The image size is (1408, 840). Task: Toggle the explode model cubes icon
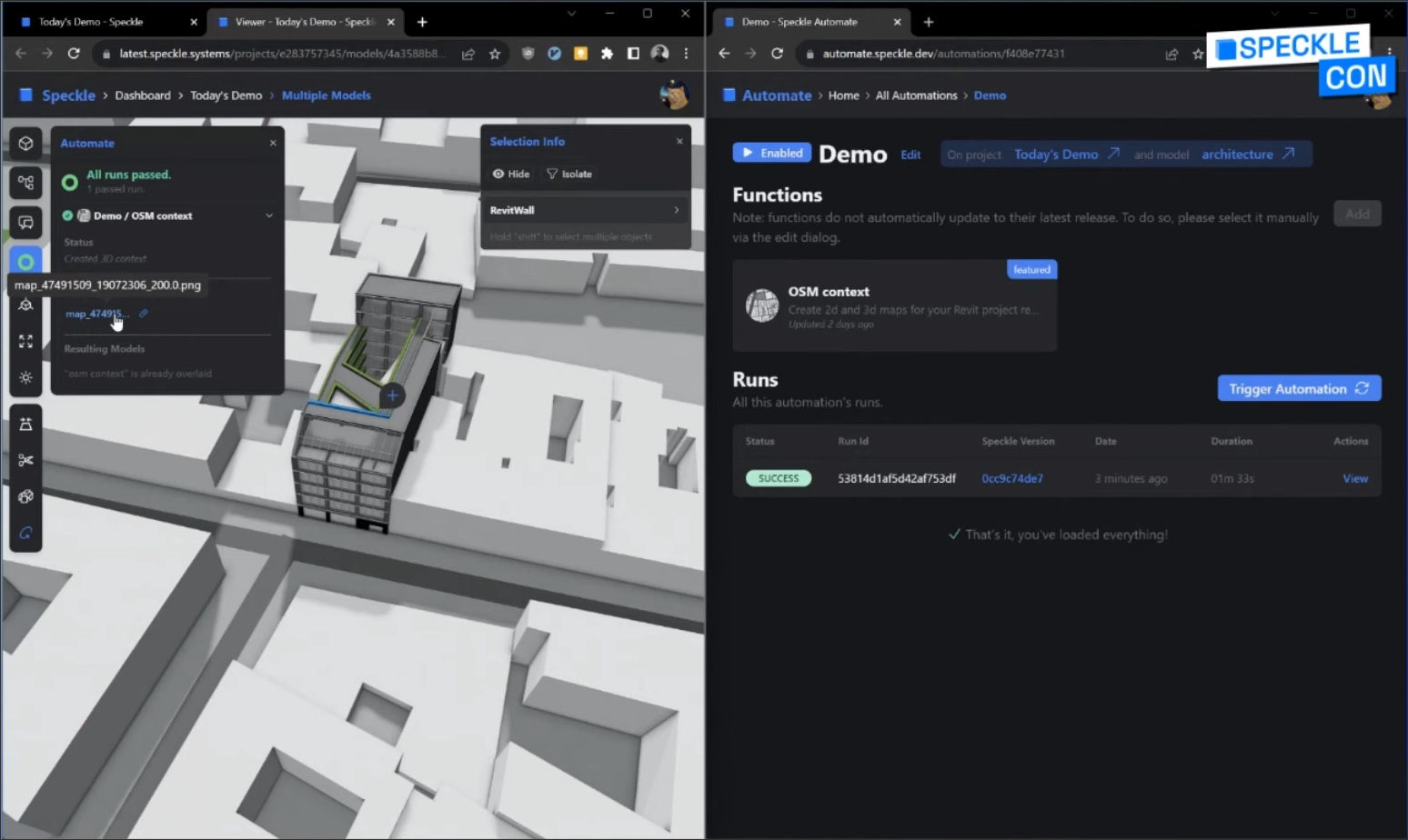click(x=25, y=496)
